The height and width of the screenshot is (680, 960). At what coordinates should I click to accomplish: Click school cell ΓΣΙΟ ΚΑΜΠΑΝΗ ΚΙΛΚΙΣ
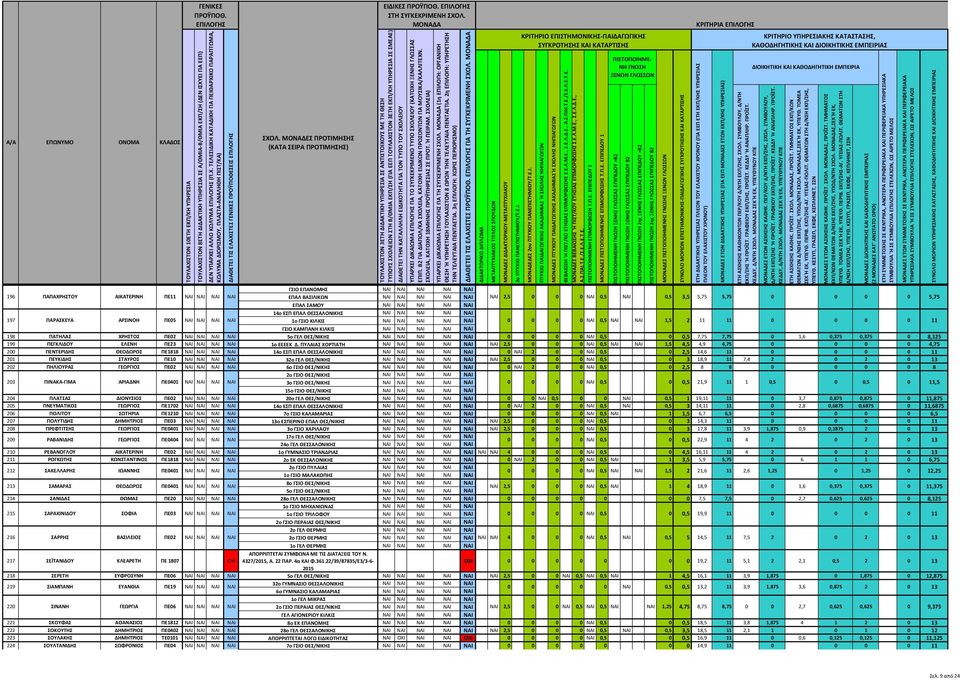307,329
